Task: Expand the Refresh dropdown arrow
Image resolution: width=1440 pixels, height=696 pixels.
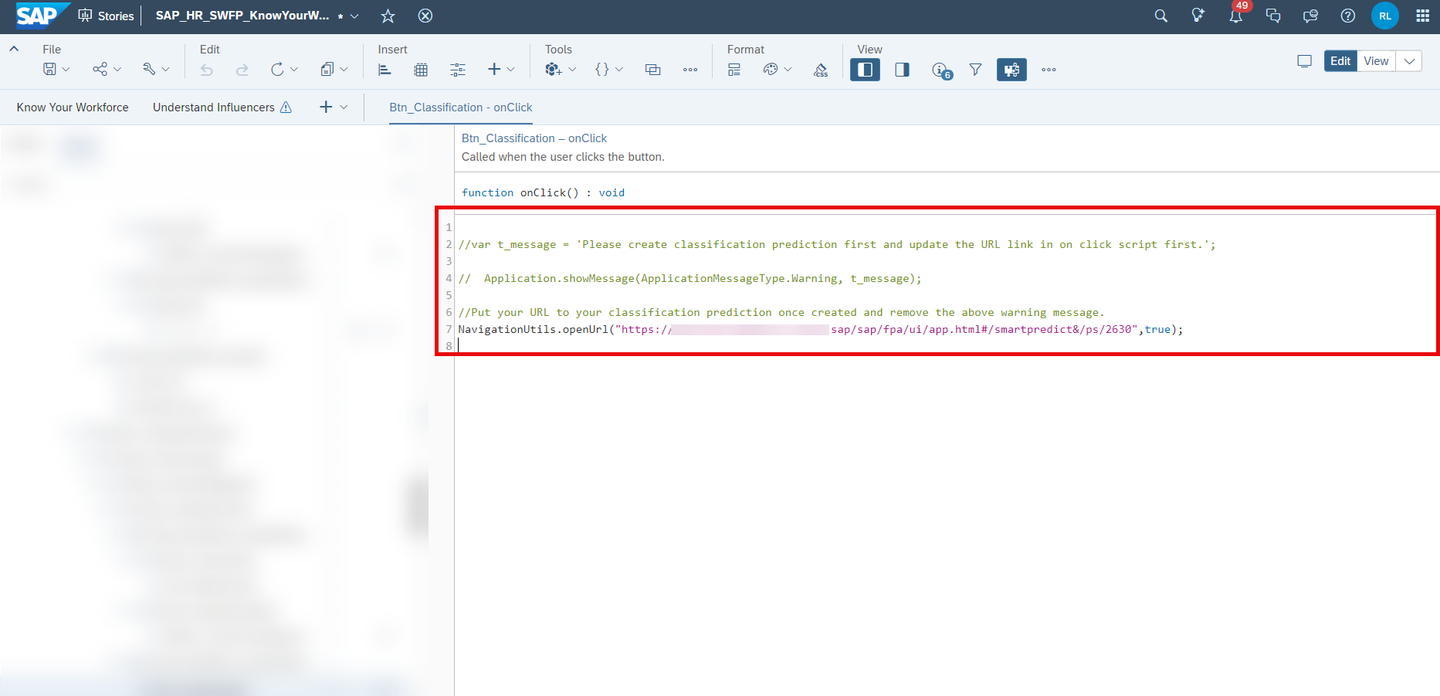Action: 294,70
